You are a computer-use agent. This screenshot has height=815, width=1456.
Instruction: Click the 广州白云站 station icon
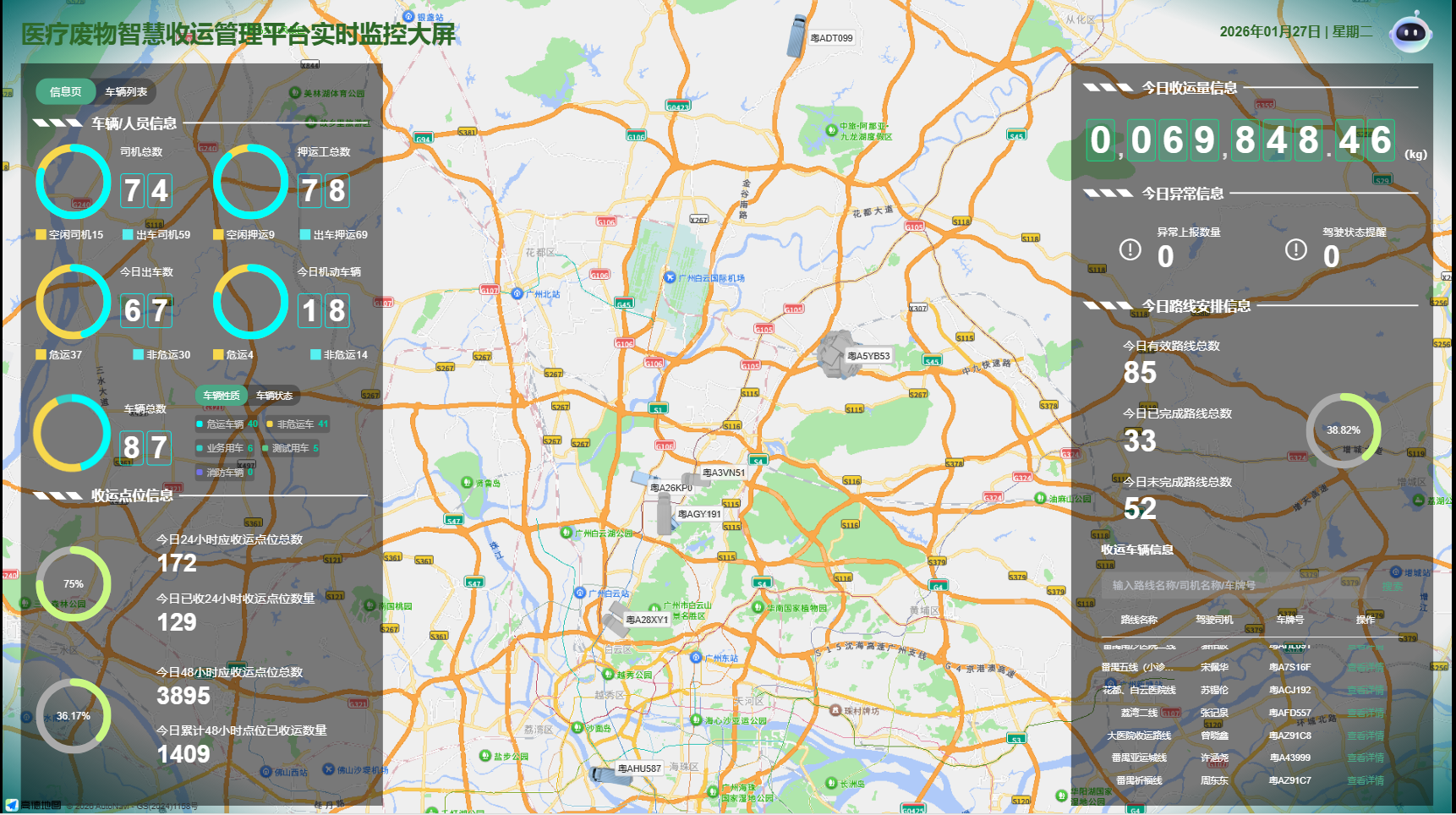(580, 593)
